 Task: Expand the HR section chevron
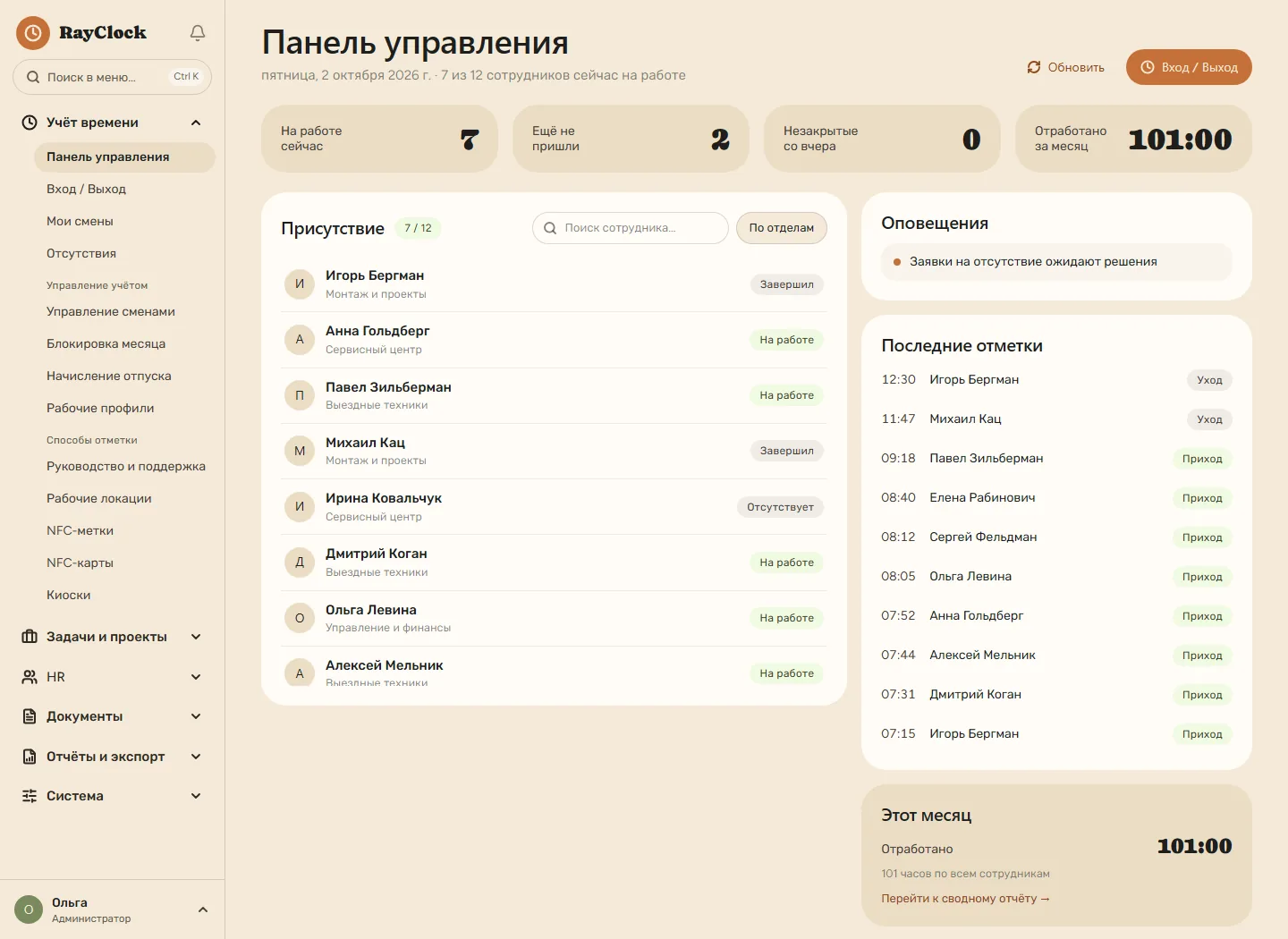click(x=196, y=677)
